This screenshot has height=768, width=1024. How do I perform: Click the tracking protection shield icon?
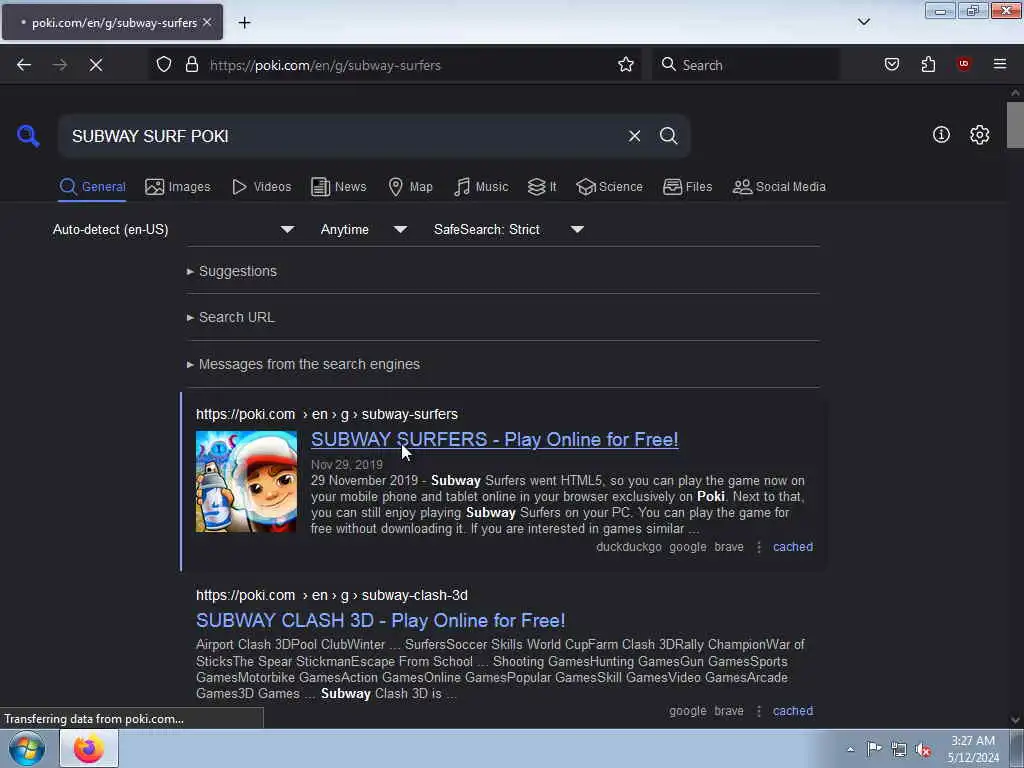tap(164, 64)
